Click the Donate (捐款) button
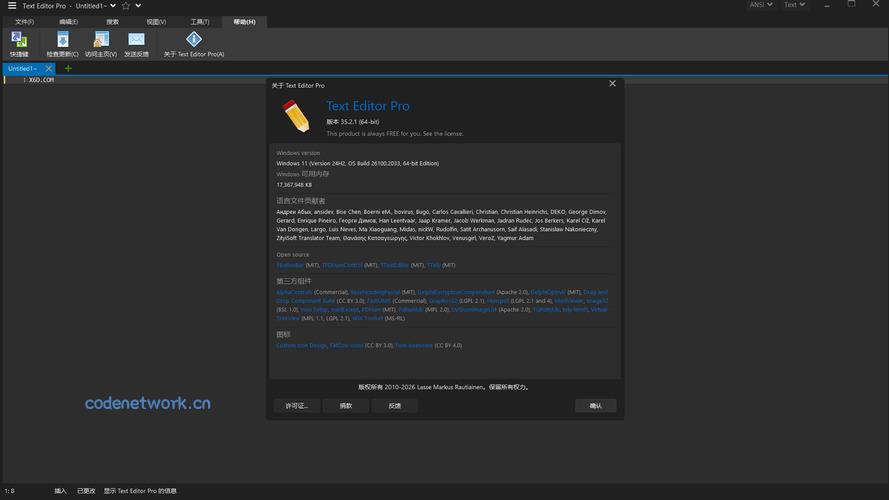Screen dimensions: 889x500 [346, 406]
